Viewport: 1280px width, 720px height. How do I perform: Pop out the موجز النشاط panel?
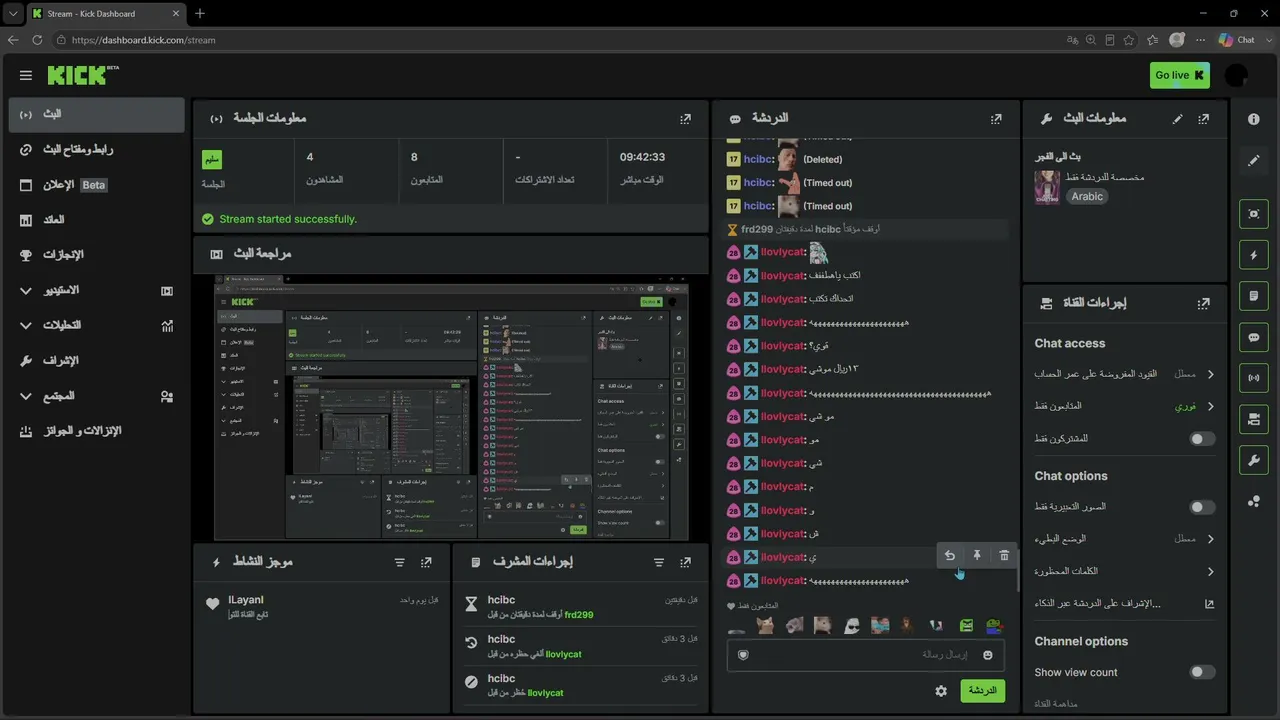pyautogui.click(x=427, y=563)
